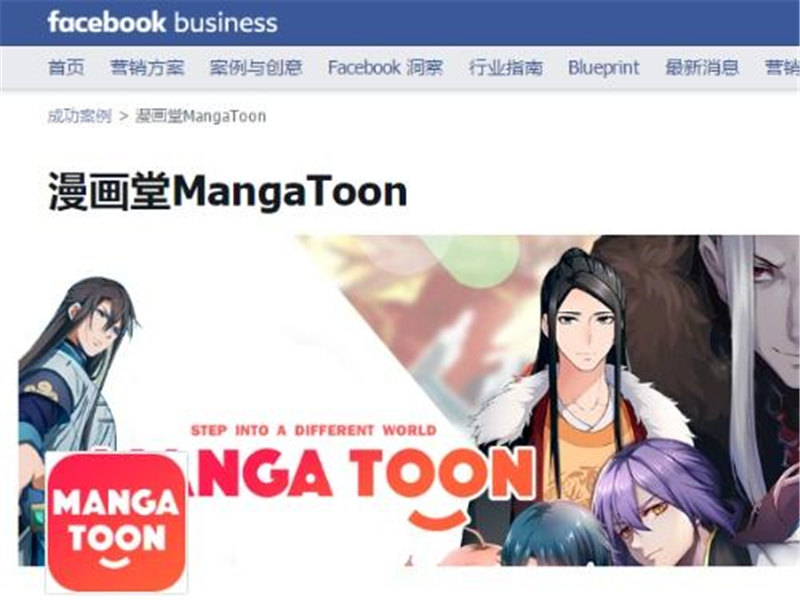This screenshot has height=600, width=800.
Task: Click the 漫画堂MangaToon breadcrumb item
Action: [x=201, y=116]
